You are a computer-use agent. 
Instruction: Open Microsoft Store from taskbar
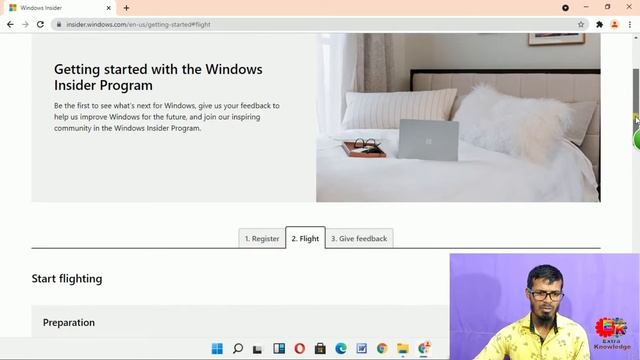tap(320, 349)
